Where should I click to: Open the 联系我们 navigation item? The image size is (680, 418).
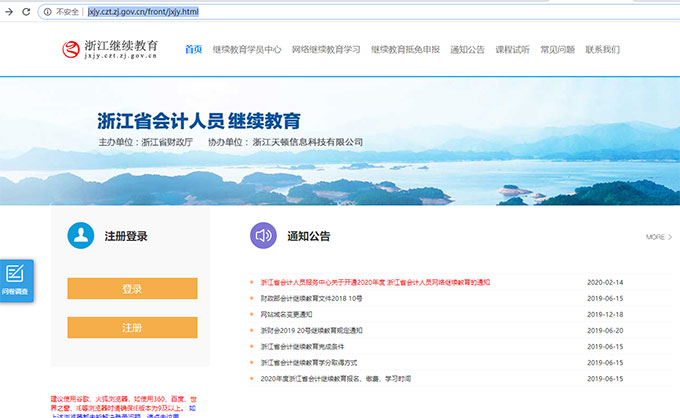602,49
